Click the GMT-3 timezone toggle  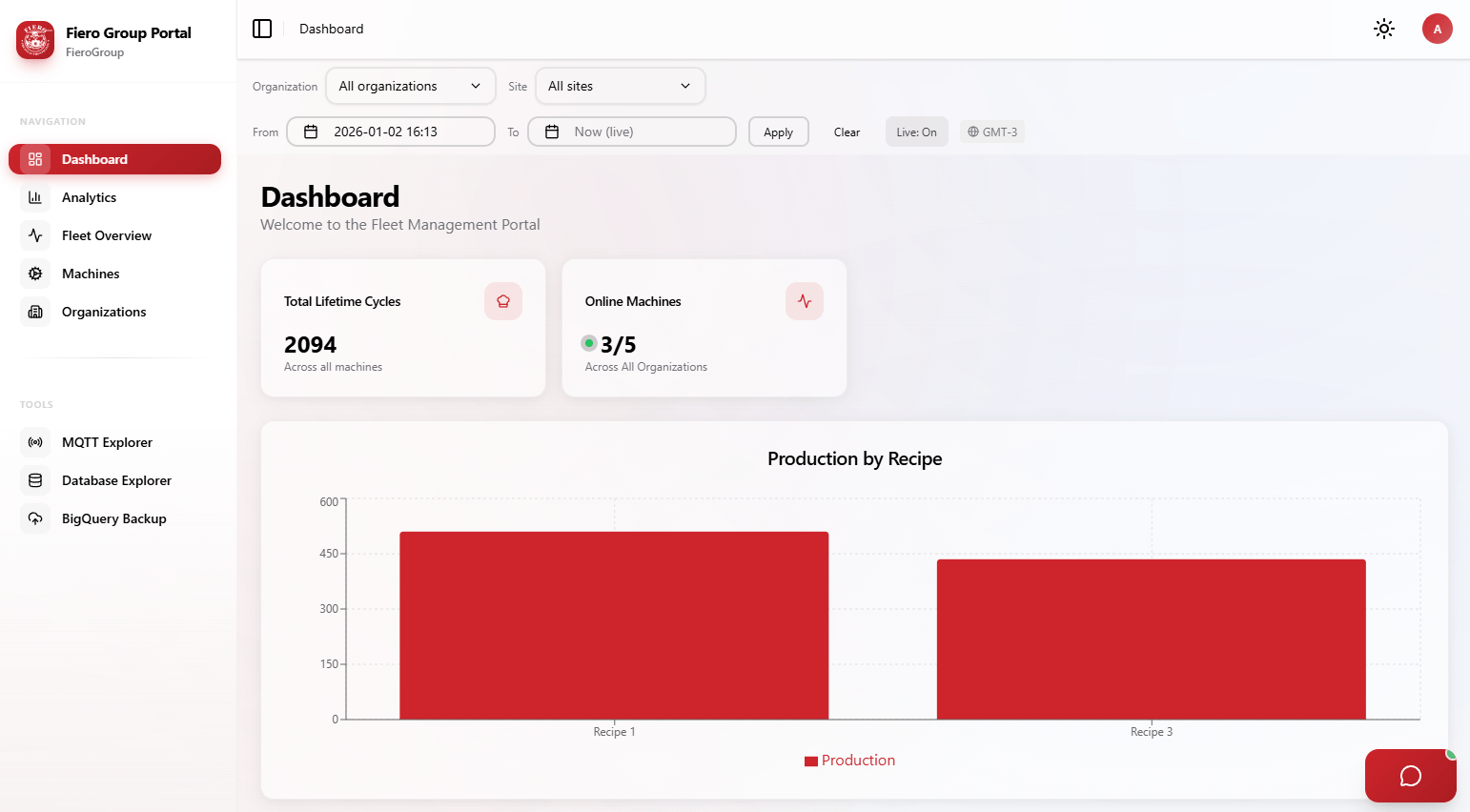coord(991,132)
